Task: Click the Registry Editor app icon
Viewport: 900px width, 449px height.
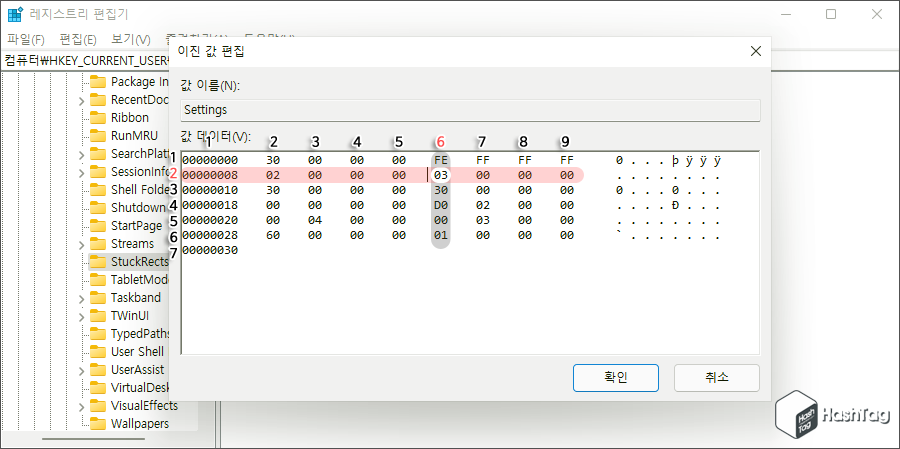Action: tap(15, 15)
